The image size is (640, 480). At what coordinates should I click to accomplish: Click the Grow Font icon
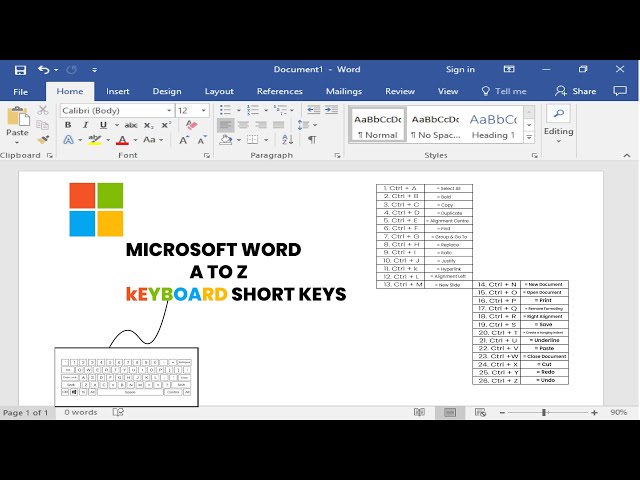point(184,140)
